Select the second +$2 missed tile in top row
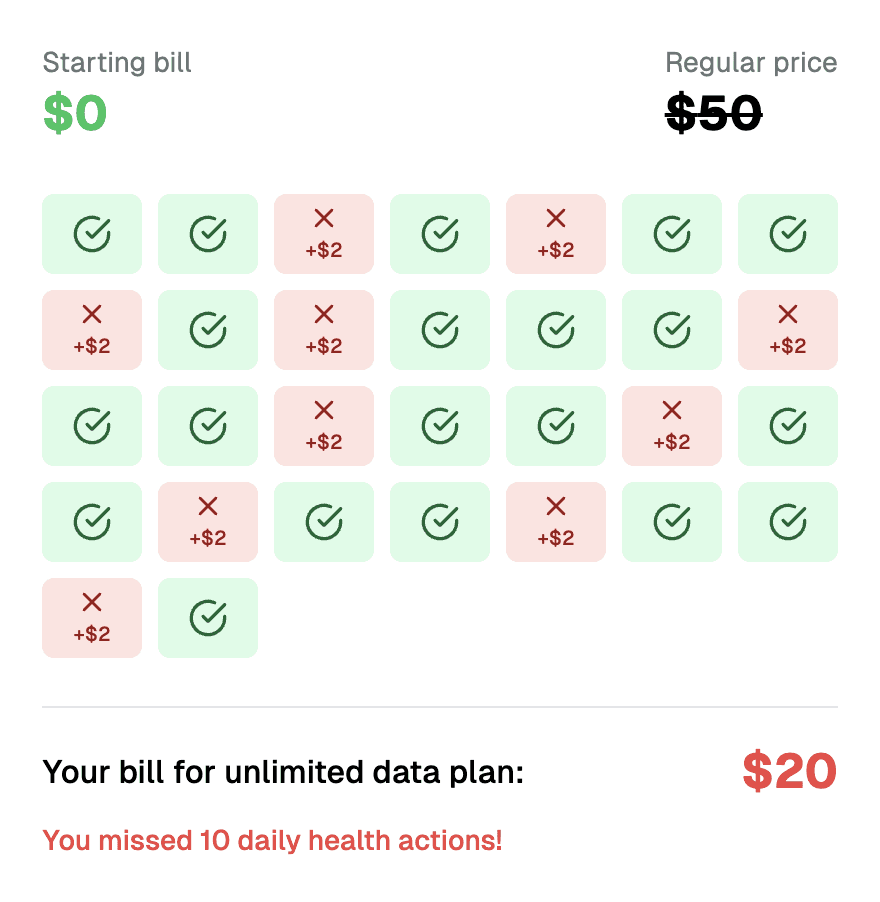The height and width of the screenshot is (902, 880). (556, 234)
